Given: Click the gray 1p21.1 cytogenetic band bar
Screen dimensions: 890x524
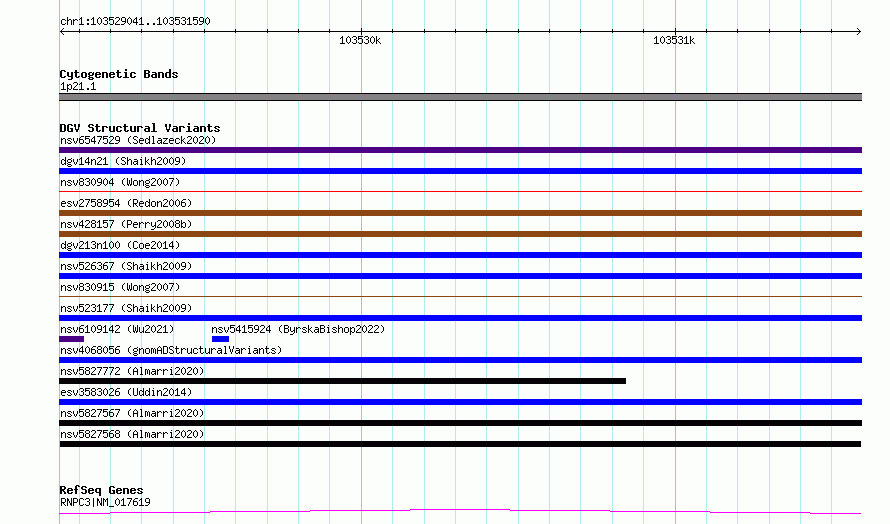Looking at the screenshot, I should (460, 97).
